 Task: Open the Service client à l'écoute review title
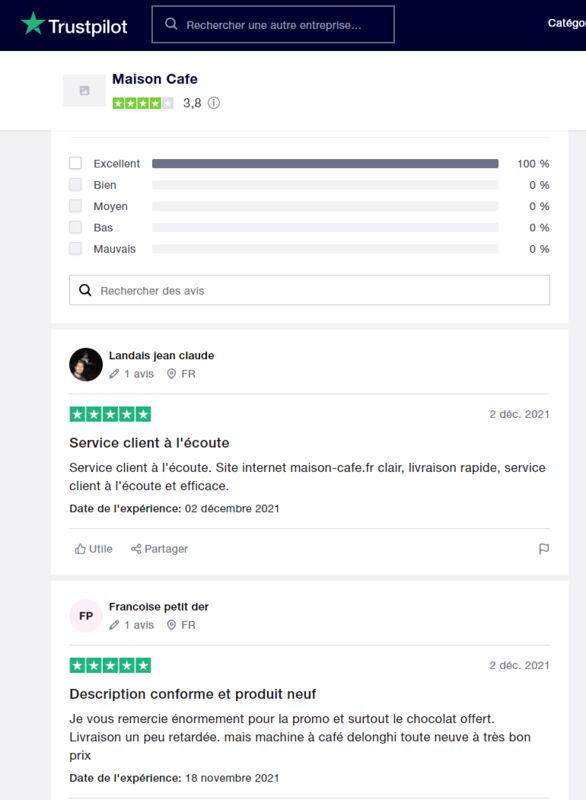149,443
